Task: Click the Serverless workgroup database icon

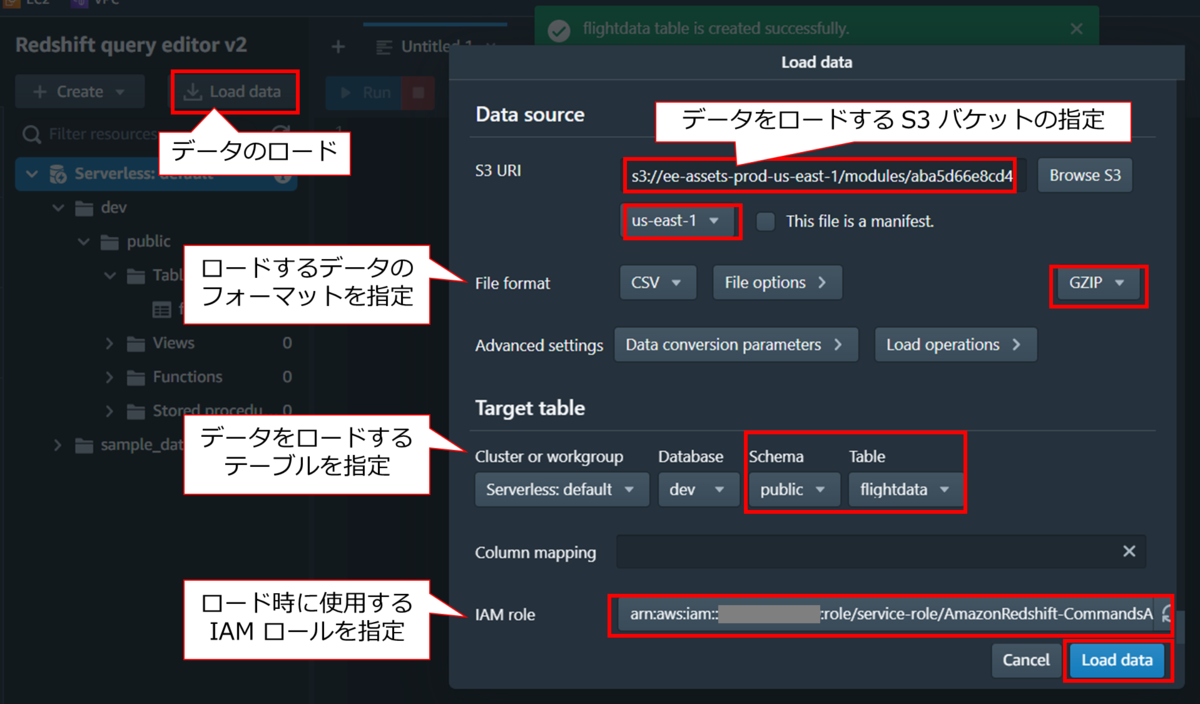Action: click(x=58, y=174)
